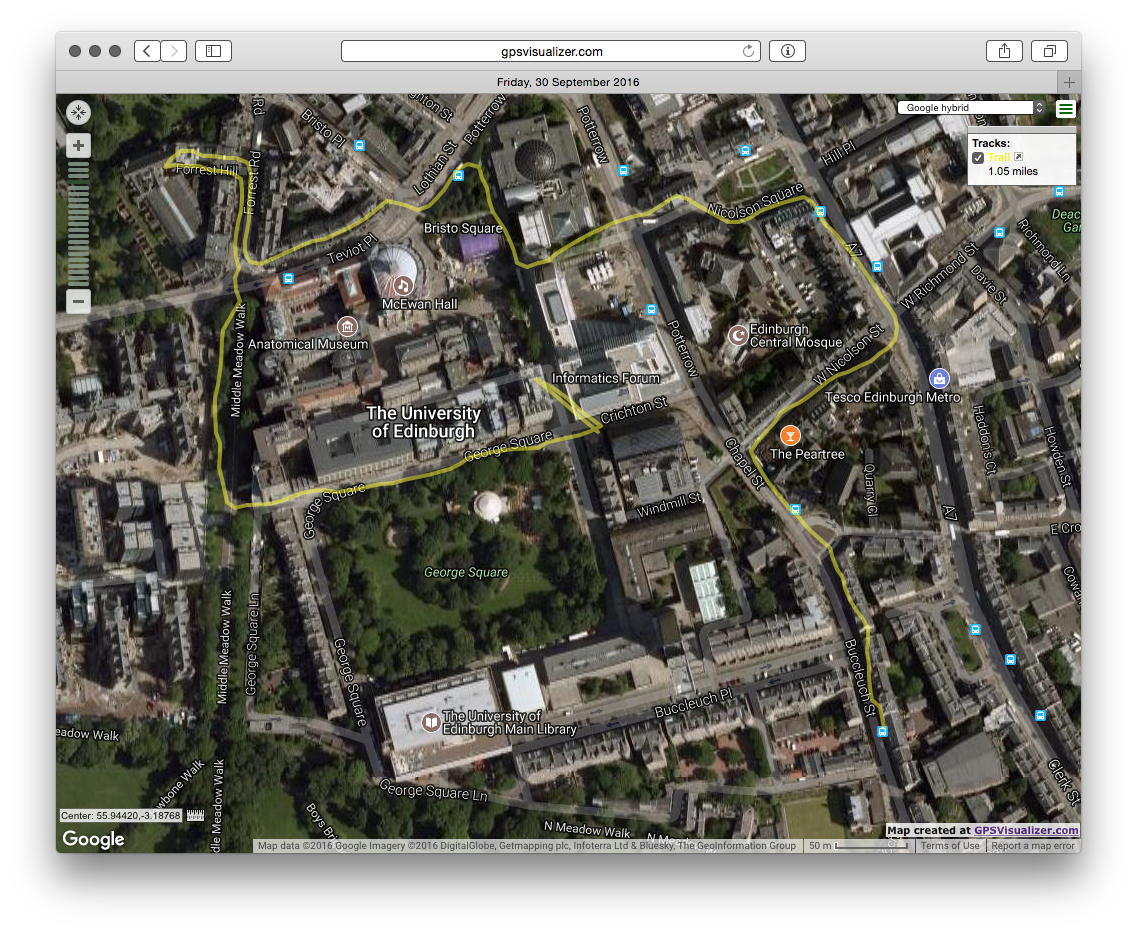Click the Bristo Square label
The image size is (1137, 933).
point(463,228)
